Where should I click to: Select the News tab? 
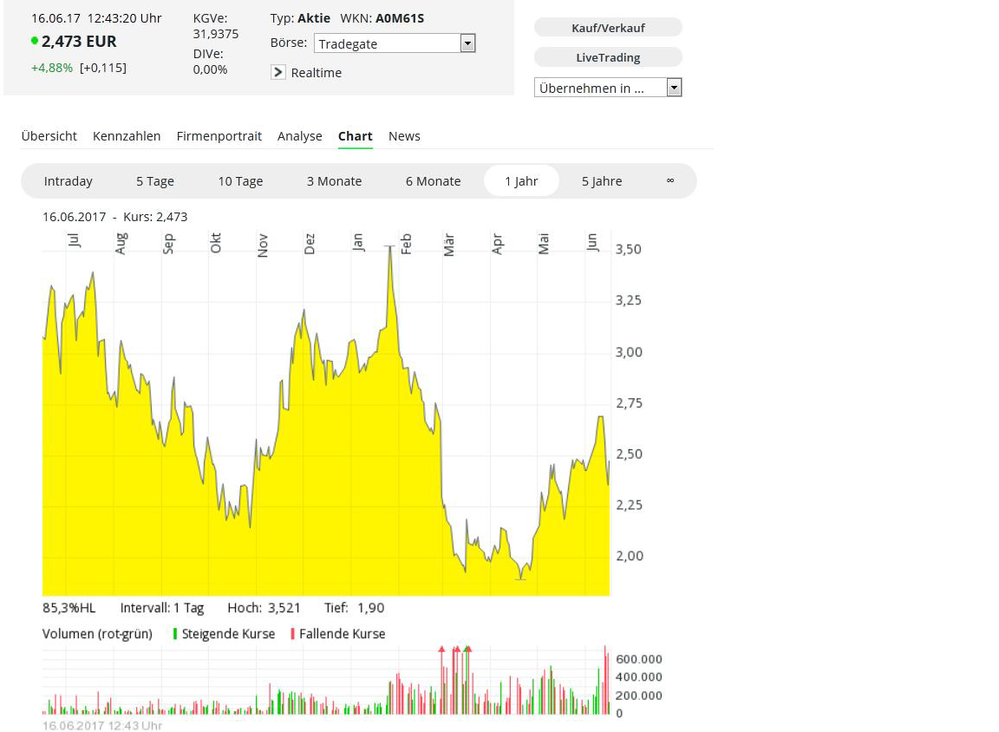404,136
